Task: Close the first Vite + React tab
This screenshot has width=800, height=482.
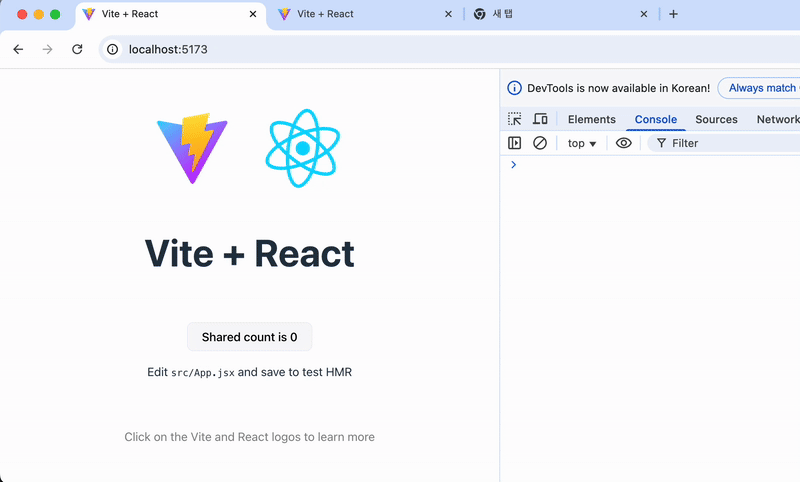Action: tap(253, 14)
